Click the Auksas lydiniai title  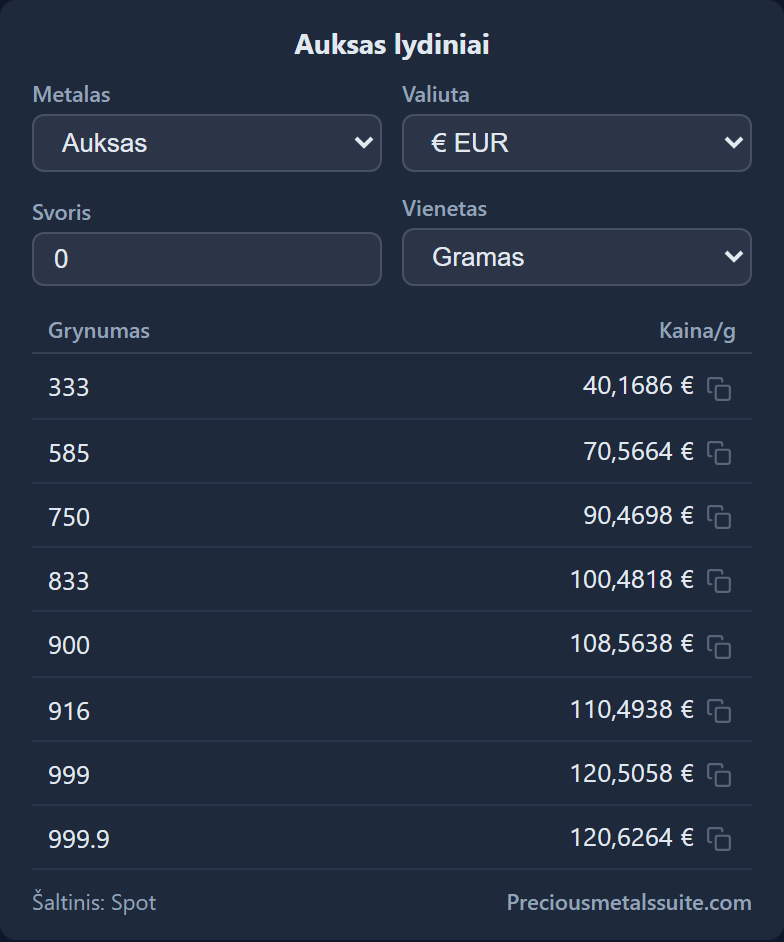pyautogui.click(x=392, y=45)
